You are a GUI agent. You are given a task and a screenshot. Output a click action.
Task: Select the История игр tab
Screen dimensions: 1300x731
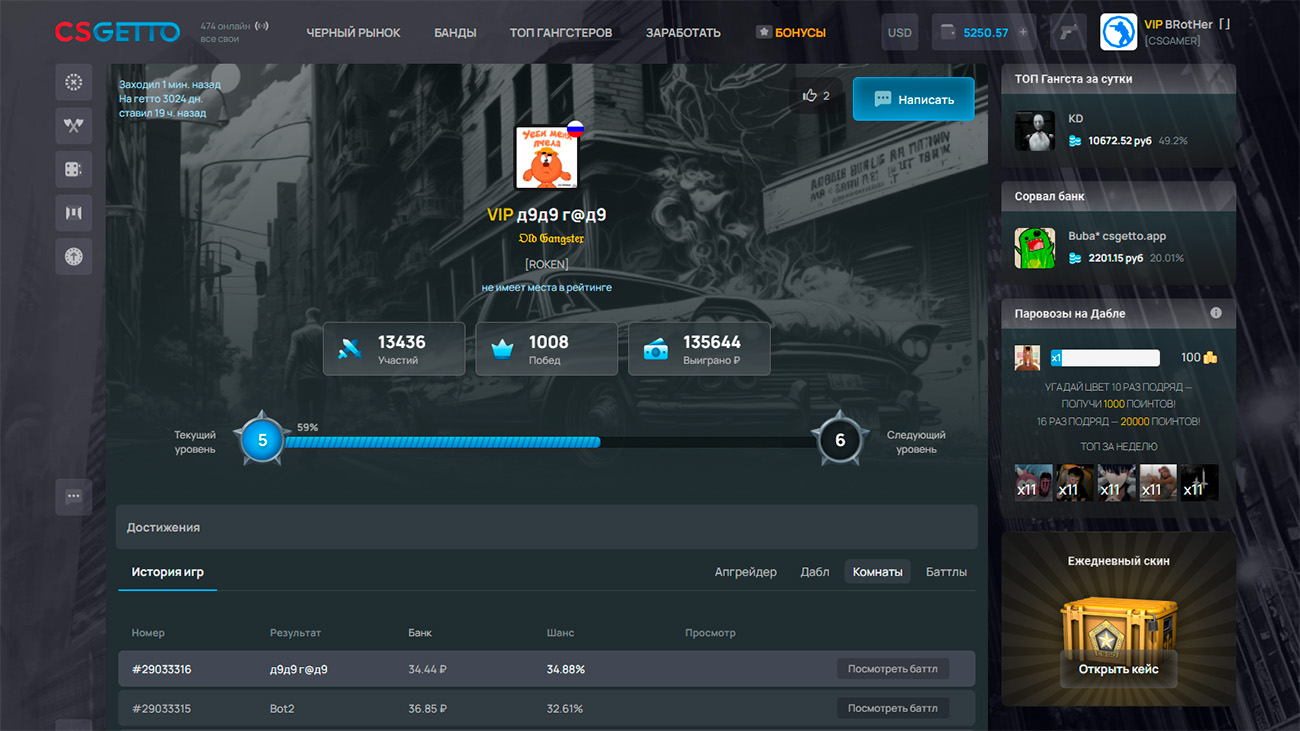pyautogui.click(x=167, y=572)
